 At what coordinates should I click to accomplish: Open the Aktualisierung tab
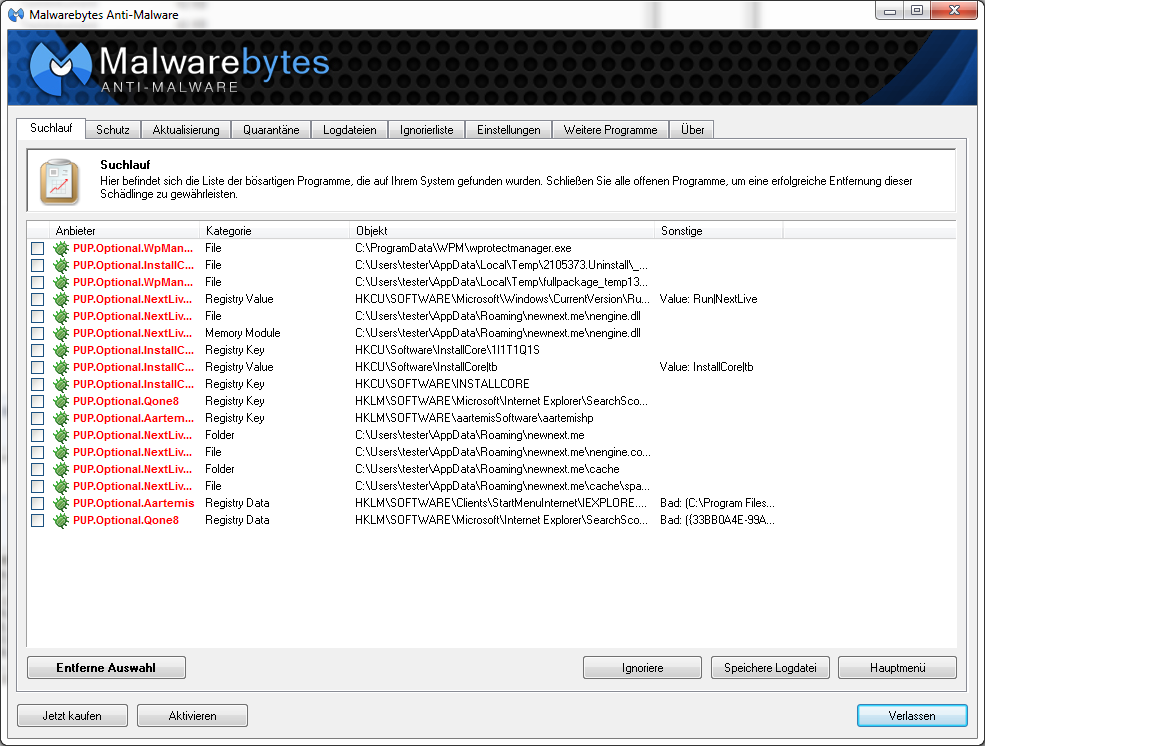[x=186, y=129]
